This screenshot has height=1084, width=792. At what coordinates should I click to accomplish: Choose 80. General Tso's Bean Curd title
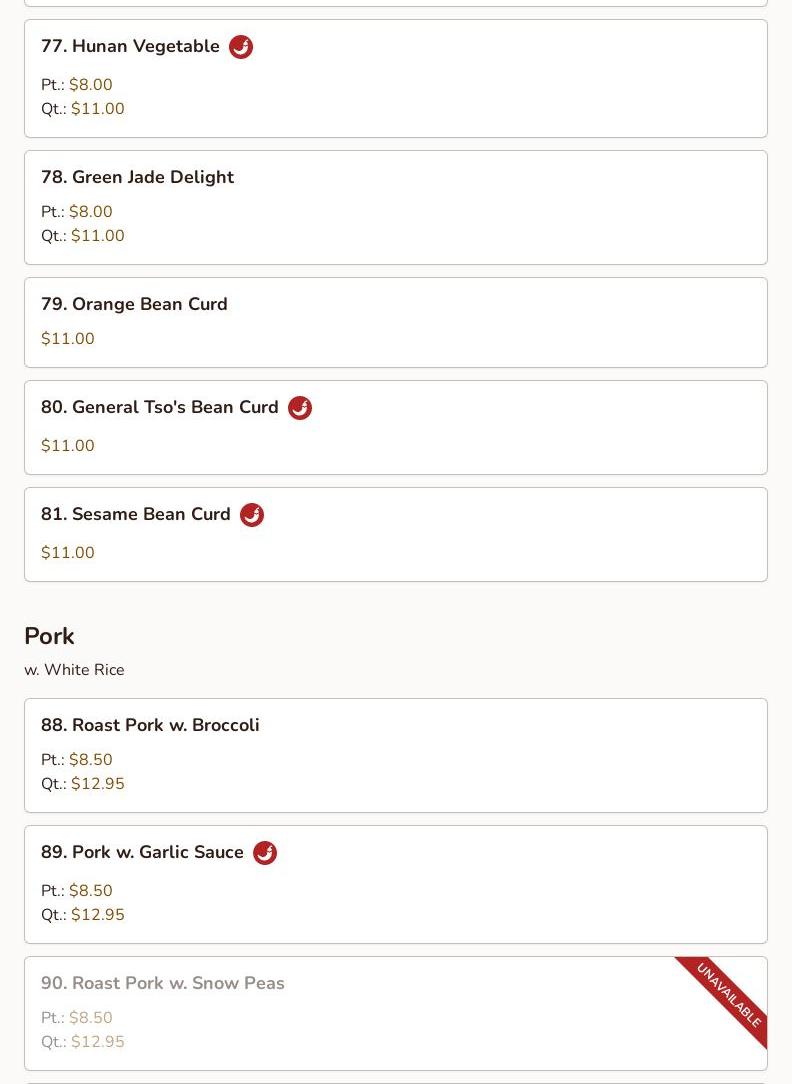pos(160,408)
